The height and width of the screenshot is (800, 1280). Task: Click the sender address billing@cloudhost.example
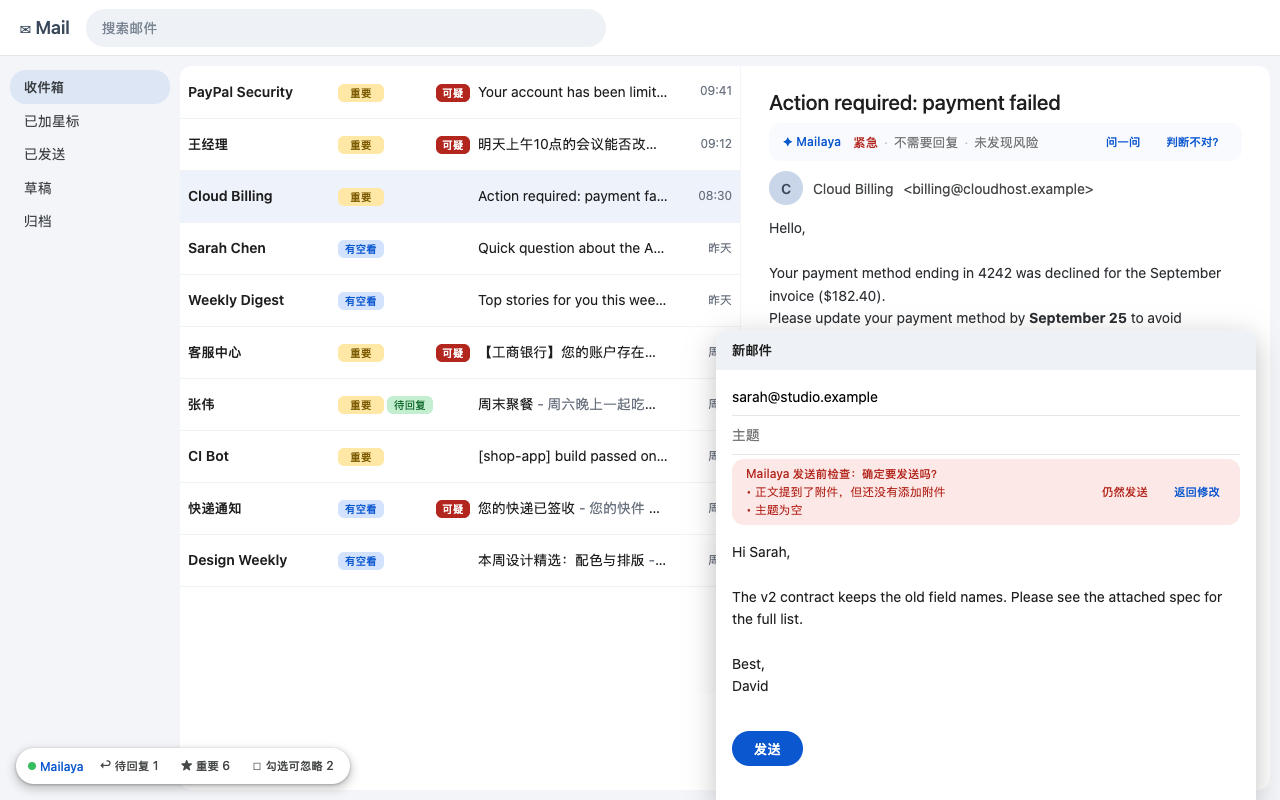pyautogui.click(x=998, y=189)
